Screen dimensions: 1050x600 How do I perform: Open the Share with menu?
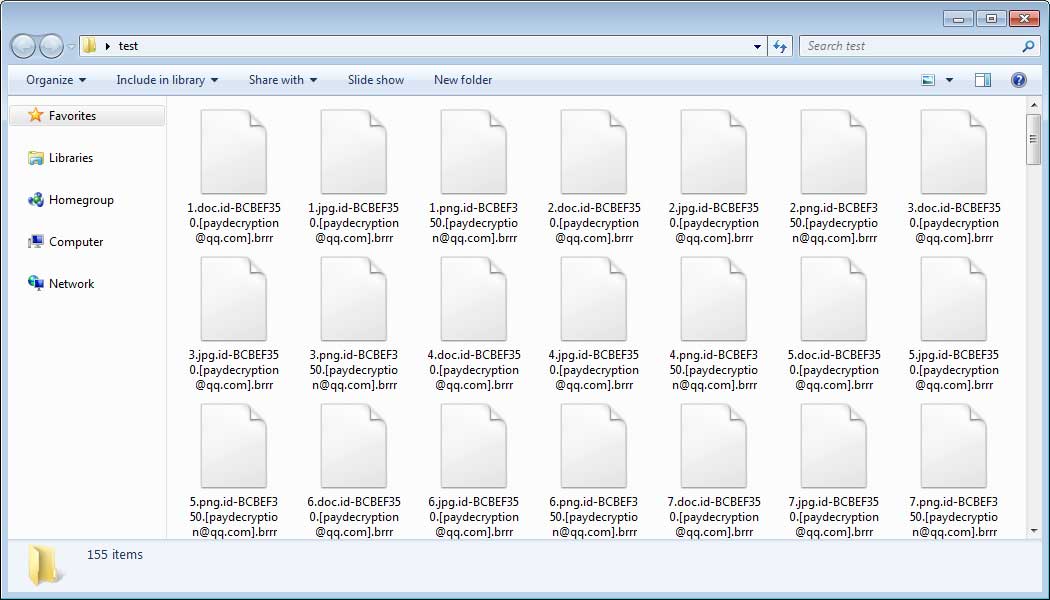click(283, 80)
